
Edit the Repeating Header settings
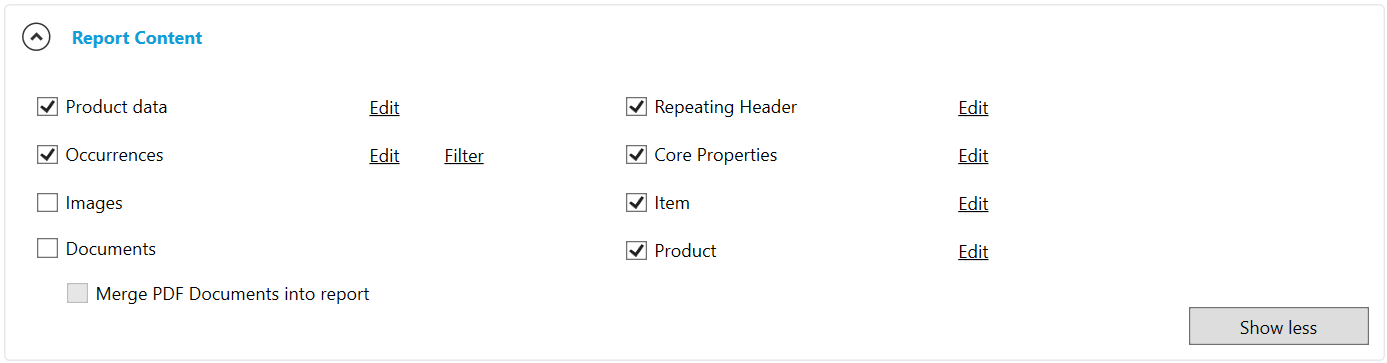[973, 108]
